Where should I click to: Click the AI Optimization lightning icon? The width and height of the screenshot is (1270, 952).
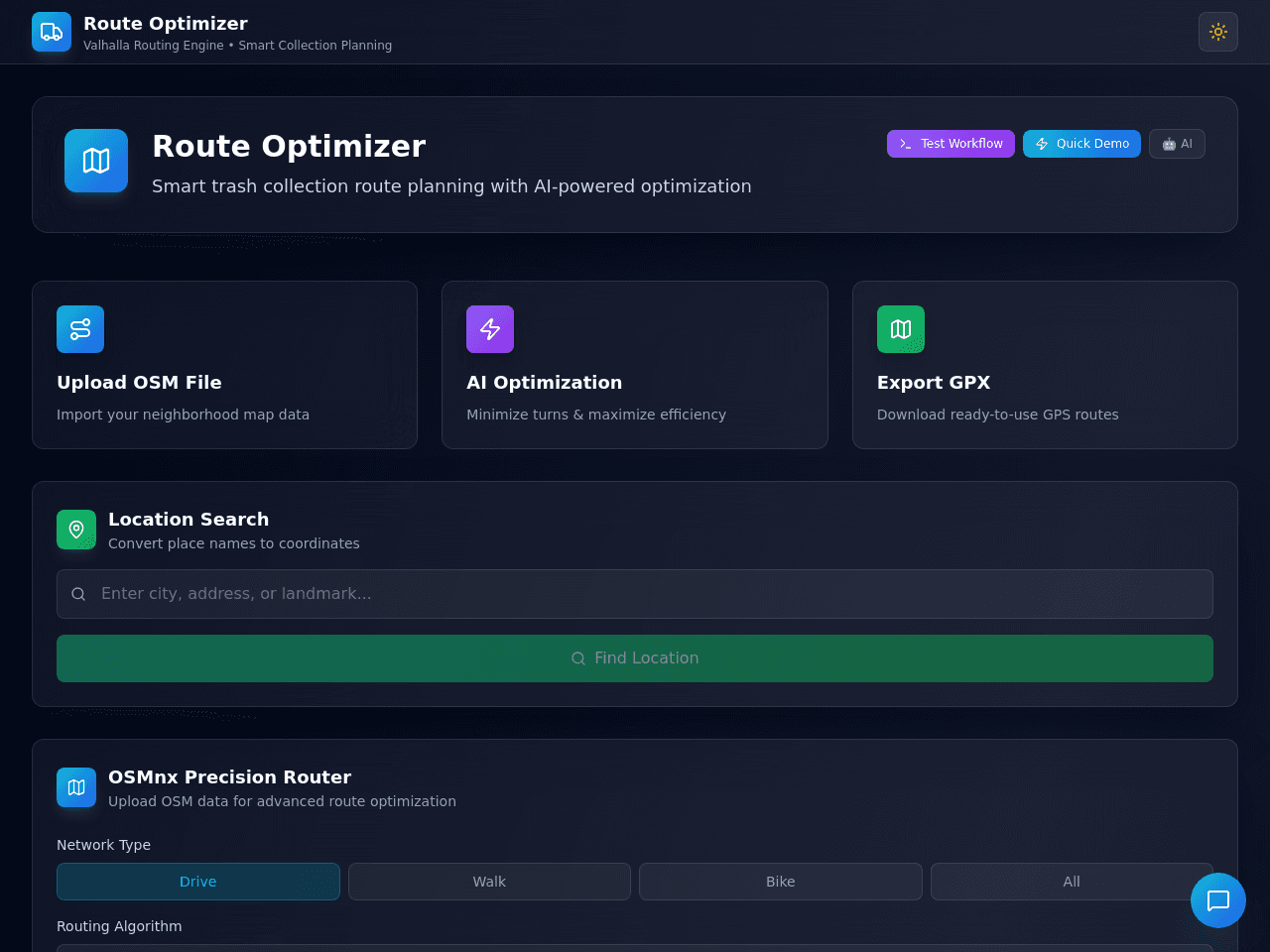tap(490, 329)
